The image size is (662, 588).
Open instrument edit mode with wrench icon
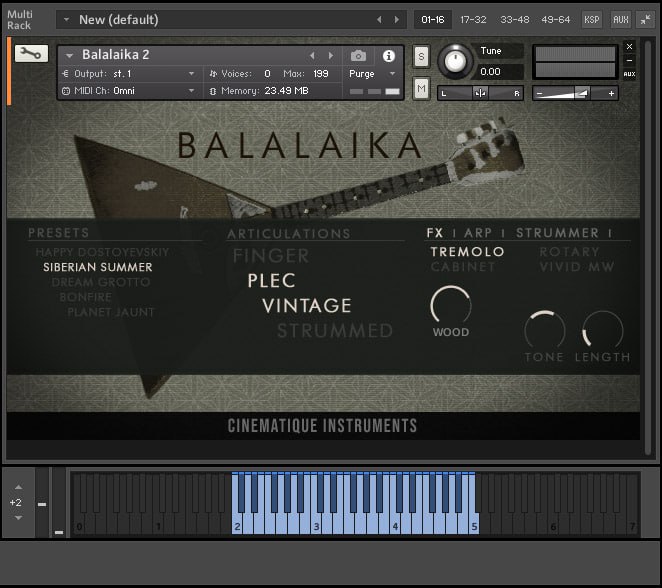31,54
